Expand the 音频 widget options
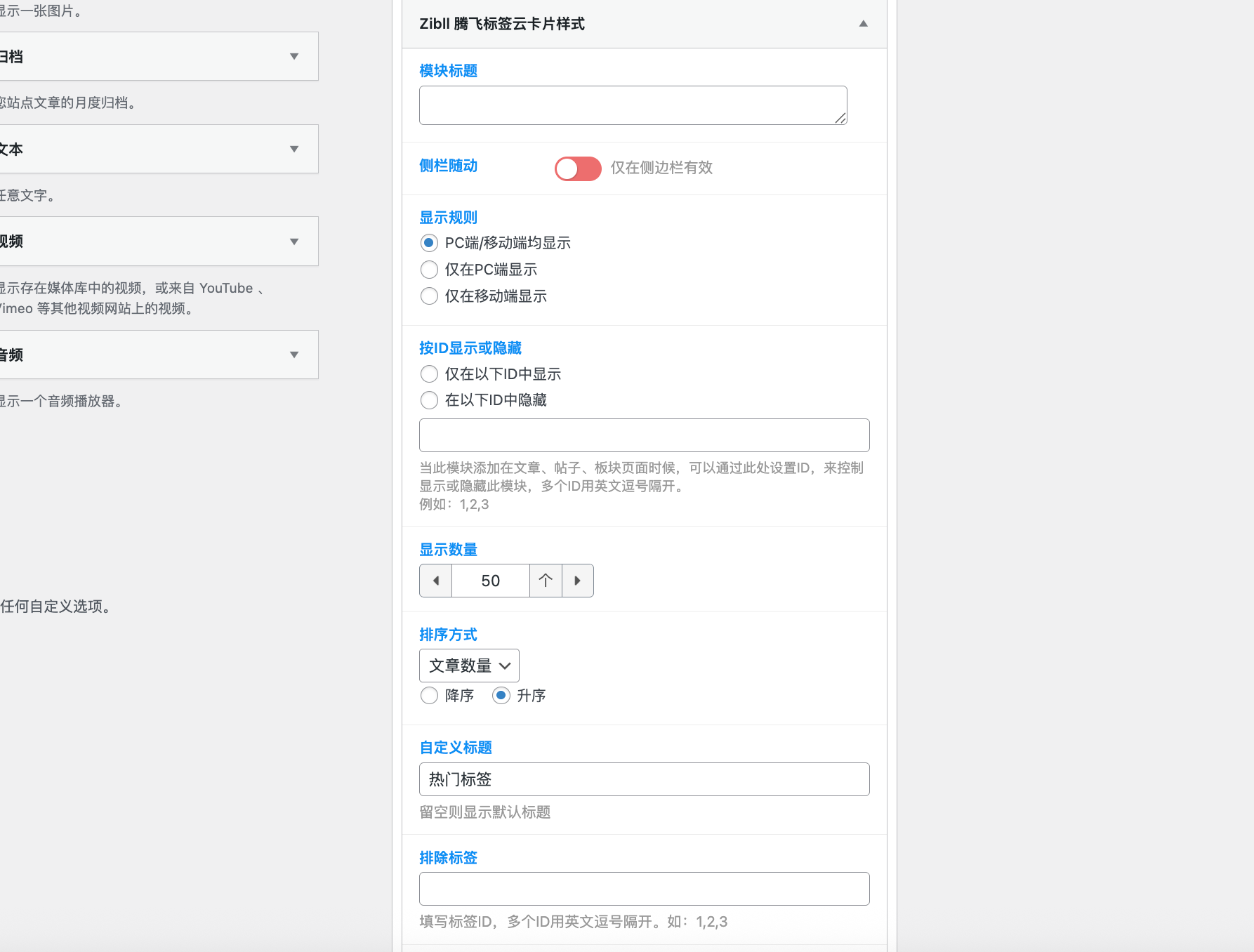Viewport: 1254px width, 952px height. point(295,355)
